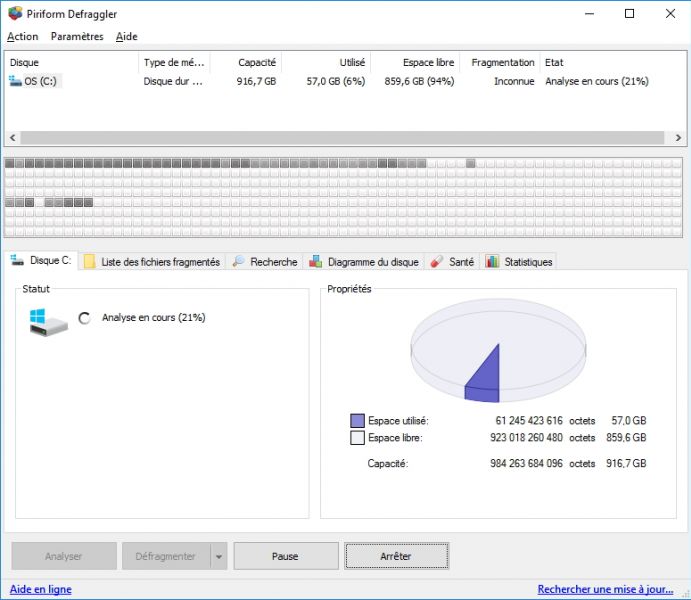Click the Diagramme du disque blocks icon
691x600 pixels.
(x=316, y=261)
